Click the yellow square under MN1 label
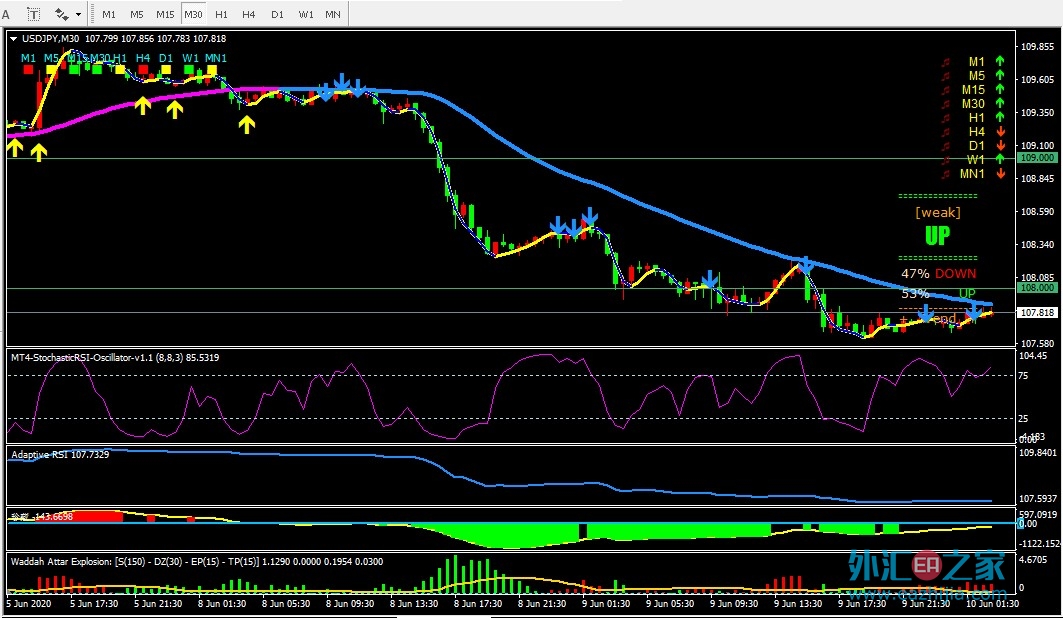The image size is (1063, 618). point(212,69)
